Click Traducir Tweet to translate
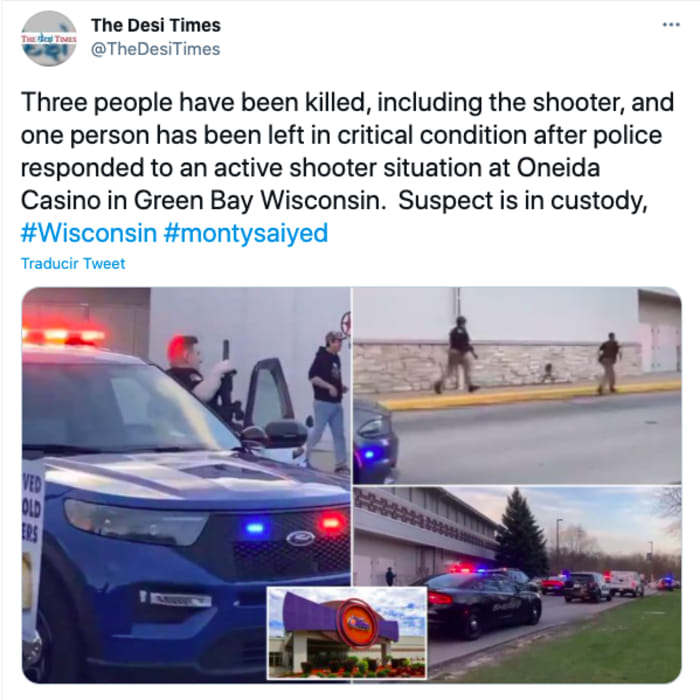Screen dimensions: 700x700 pos(73,263)
